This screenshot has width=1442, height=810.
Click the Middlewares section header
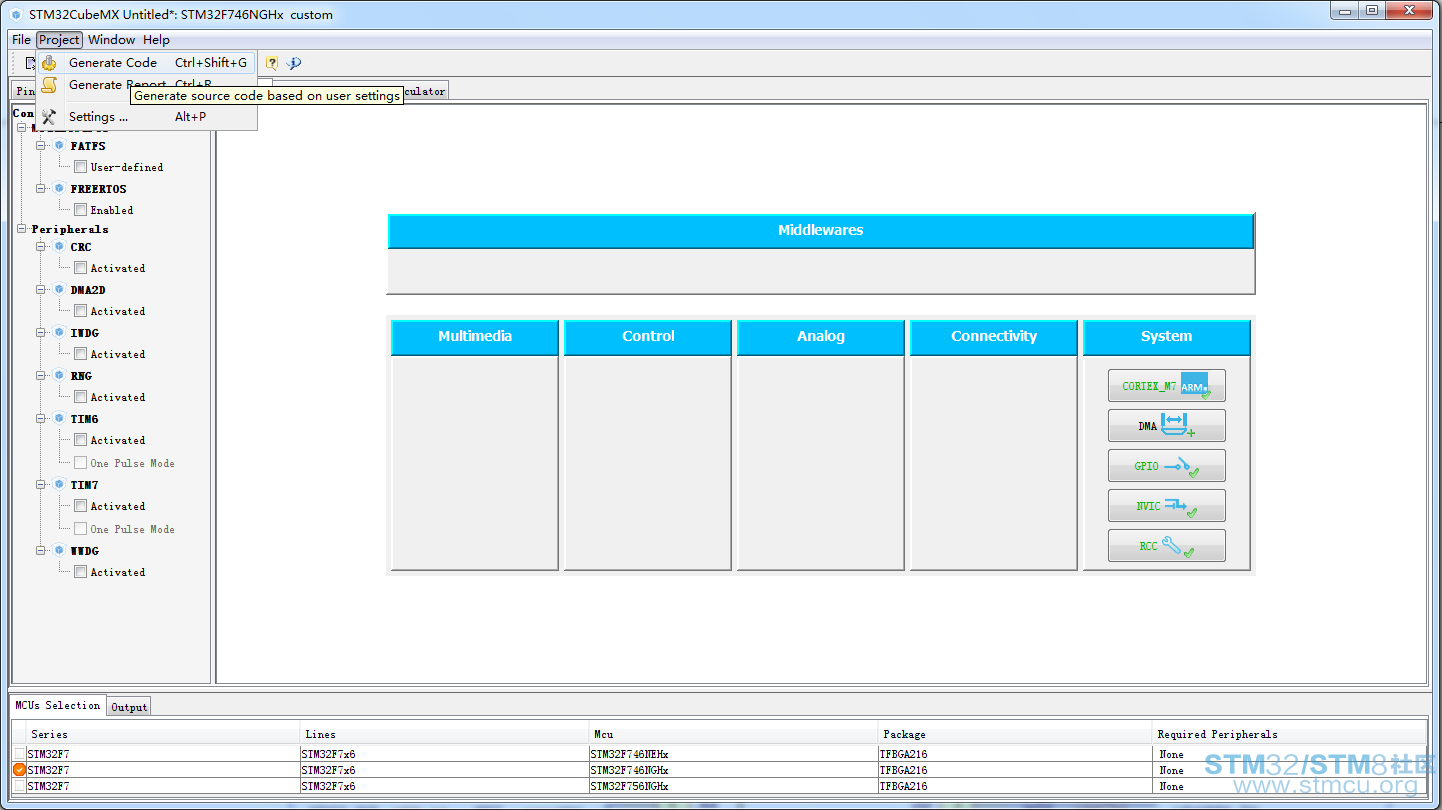[x=820, y=230]
